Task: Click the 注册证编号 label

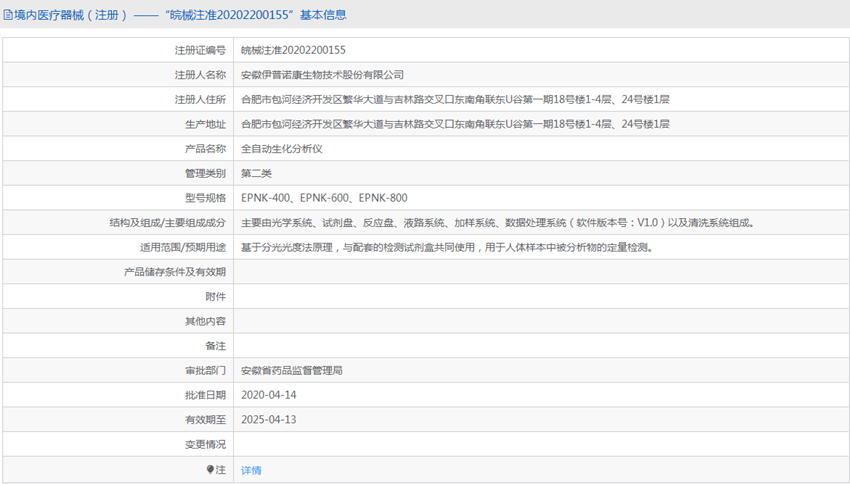Action: coord(200,50)
